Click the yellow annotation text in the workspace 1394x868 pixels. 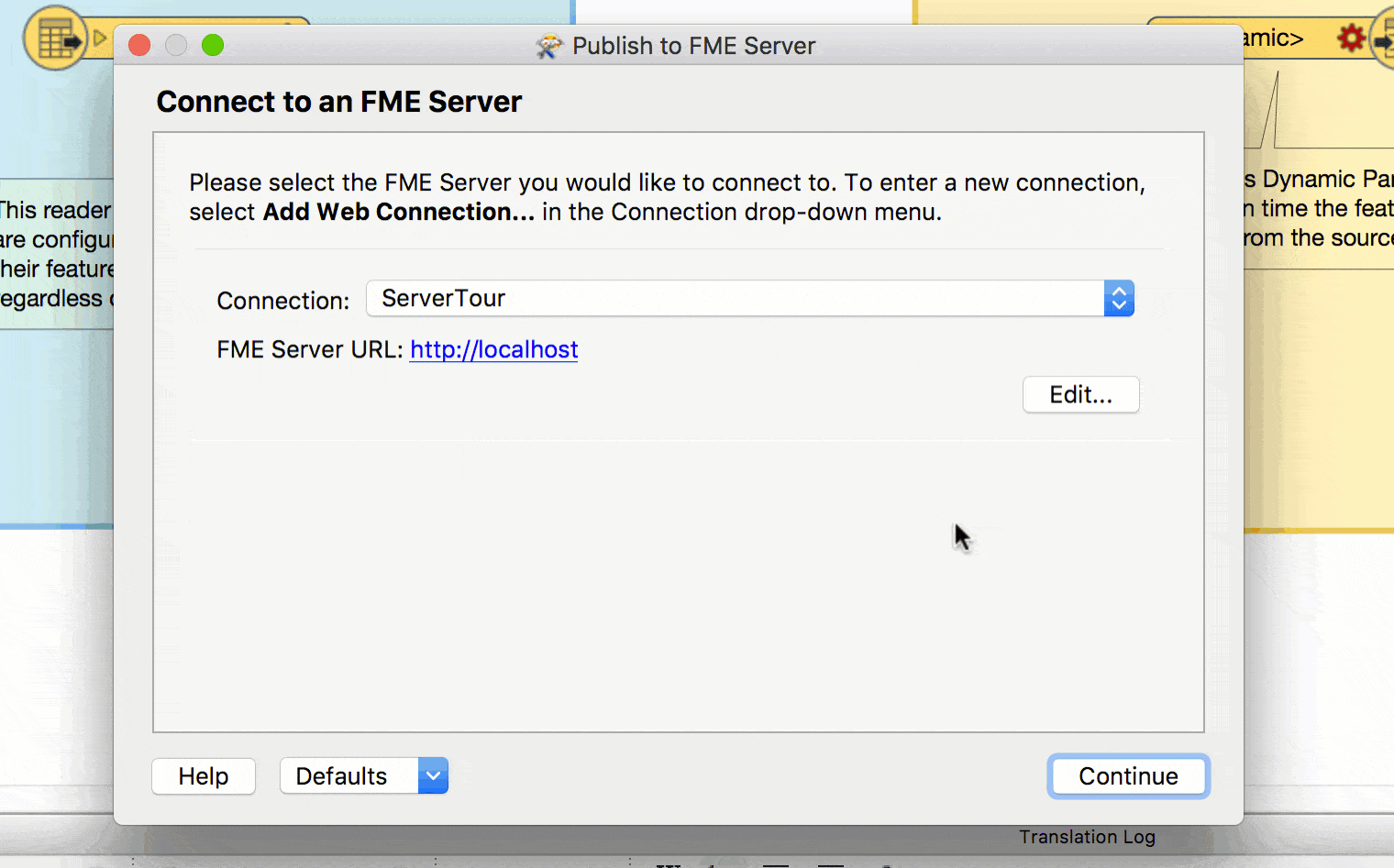coord(1319,209)
